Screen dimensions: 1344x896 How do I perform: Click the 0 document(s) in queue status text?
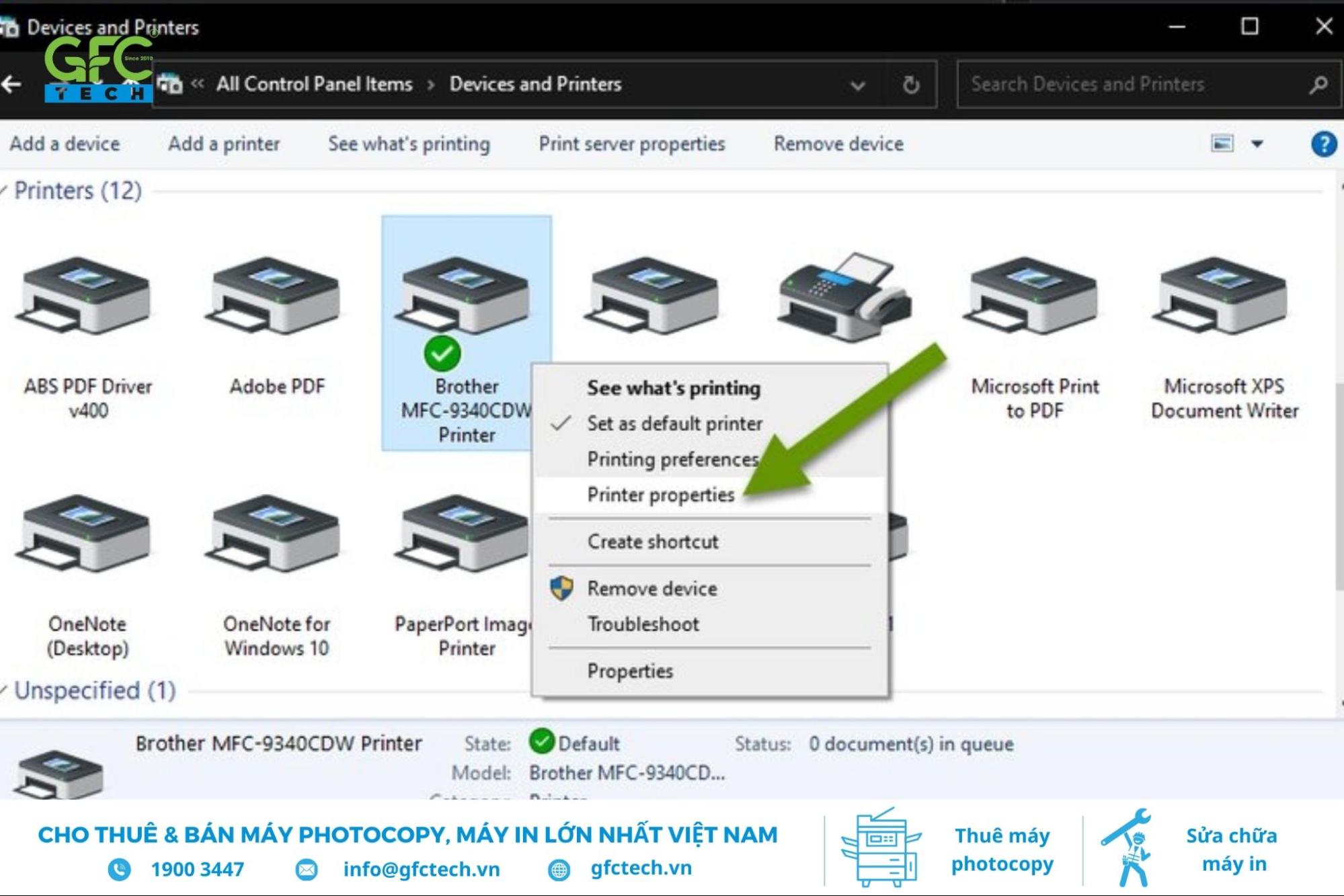911,744
